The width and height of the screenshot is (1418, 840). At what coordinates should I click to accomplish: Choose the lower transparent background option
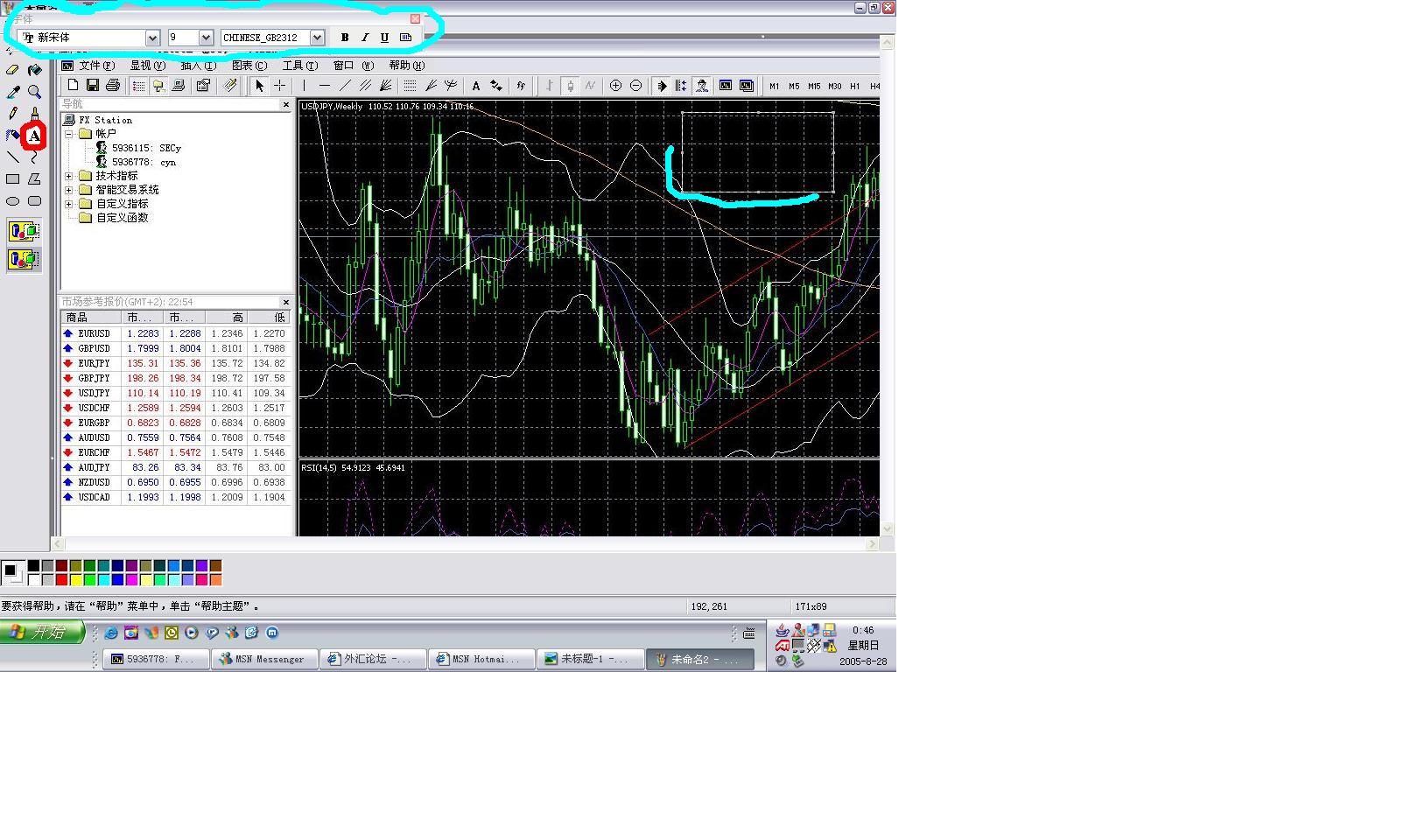click(24, 259)
